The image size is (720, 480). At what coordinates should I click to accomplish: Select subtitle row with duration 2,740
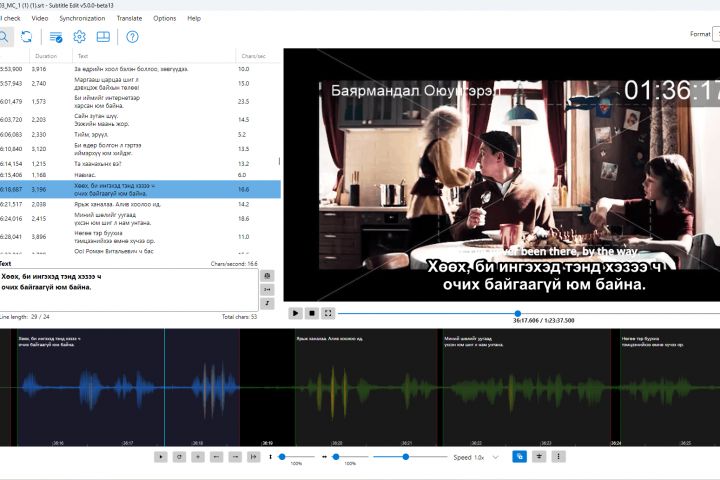click(x=140, y=84)
